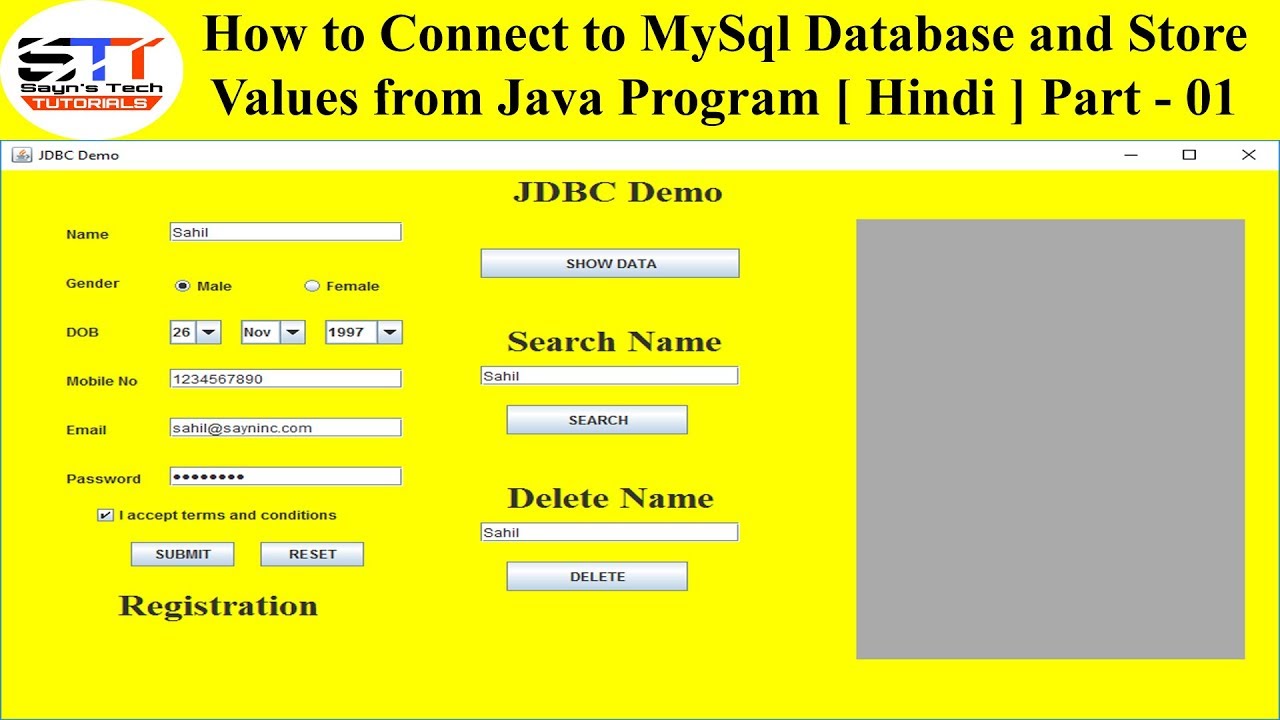The image size is (1280, 720).
Task: Click the Name label
Action: pyautogui.click(x=87, y=234)
